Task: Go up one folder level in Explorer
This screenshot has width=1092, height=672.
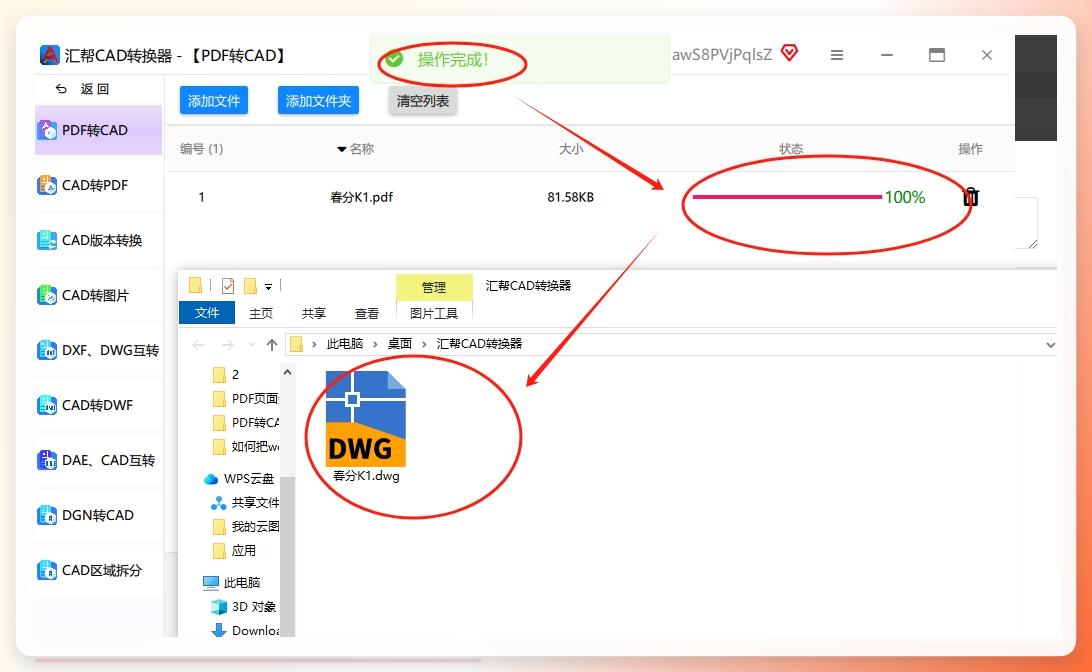Action: coord(272,345)
